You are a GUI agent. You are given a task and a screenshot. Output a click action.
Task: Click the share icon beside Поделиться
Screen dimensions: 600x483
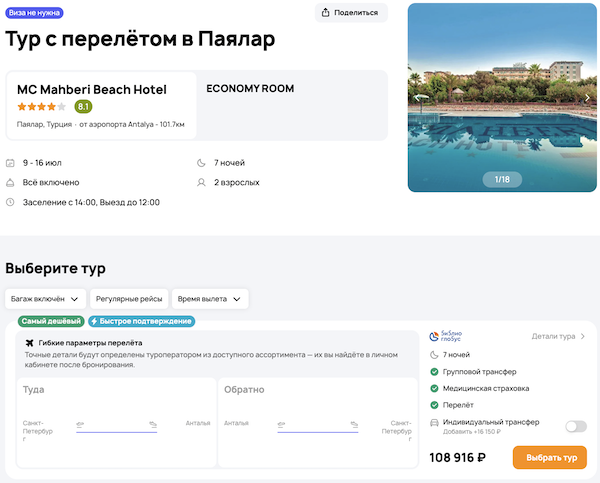point(327,13)
